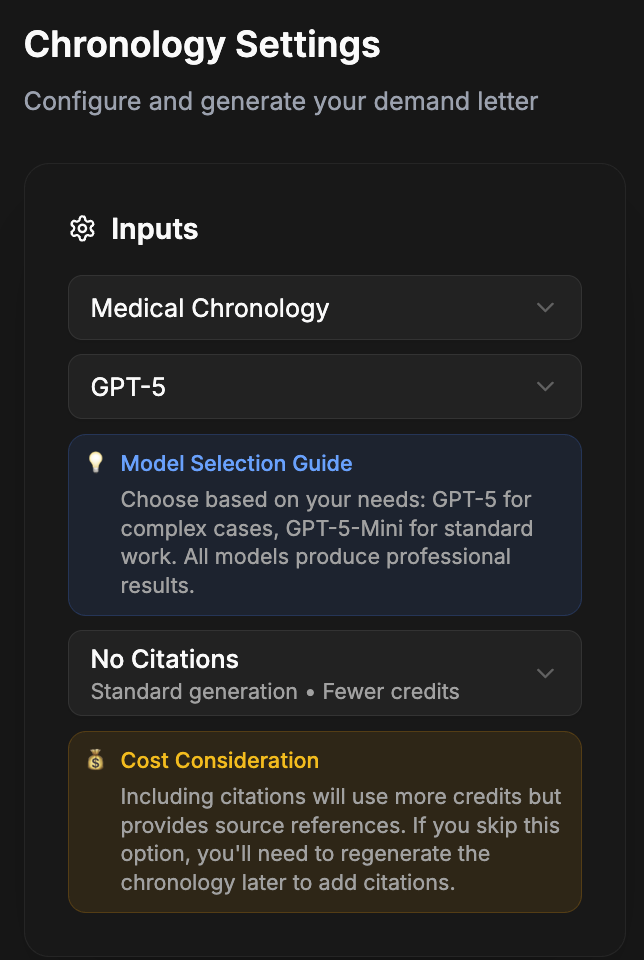Screen dimensions: 644x960
Task: Click the chevron arrow on No Citations
Action: pos(545,673)
